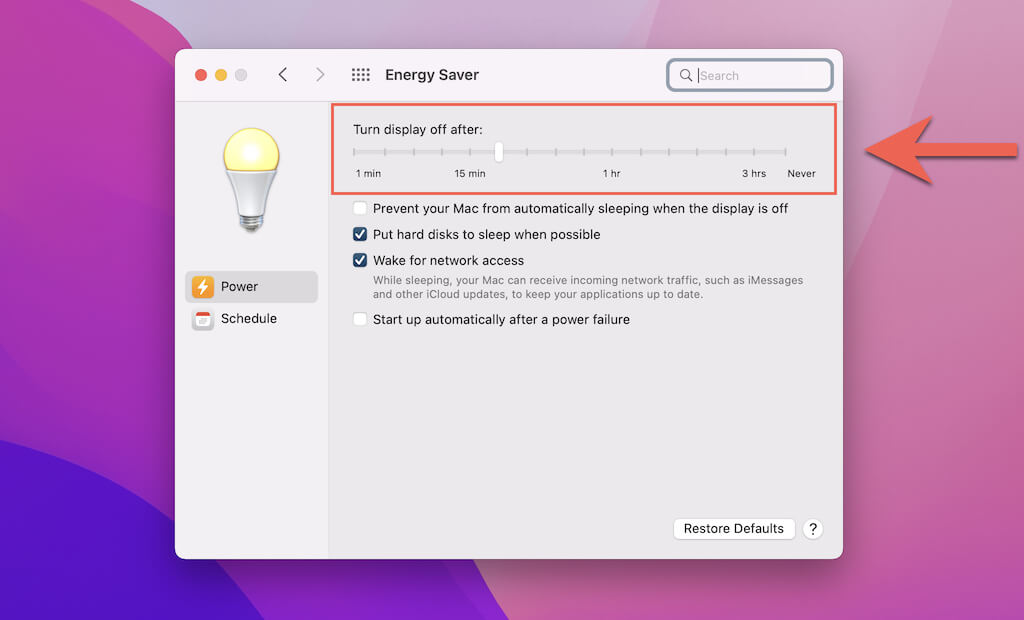The width and height of the screenshot is (1024, 620).
Task: Click the Restore Defaults button
Action: tap(734, 529)
